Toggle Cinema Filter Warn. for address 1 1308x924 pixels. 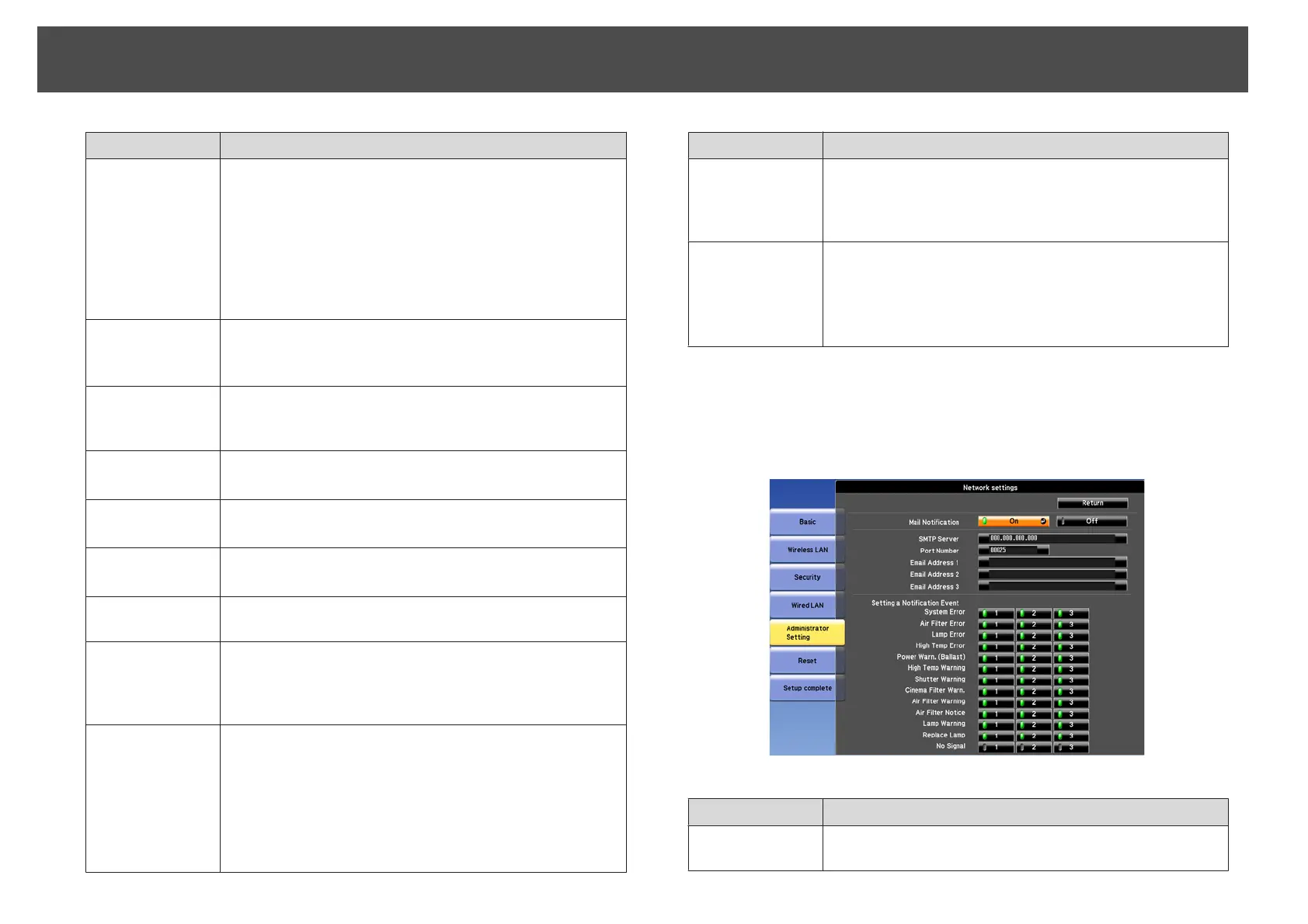[996, 691]
